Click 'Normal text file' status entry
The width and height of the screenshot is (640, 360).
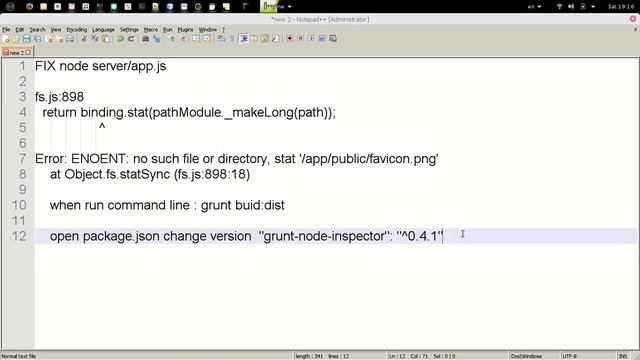19,356
